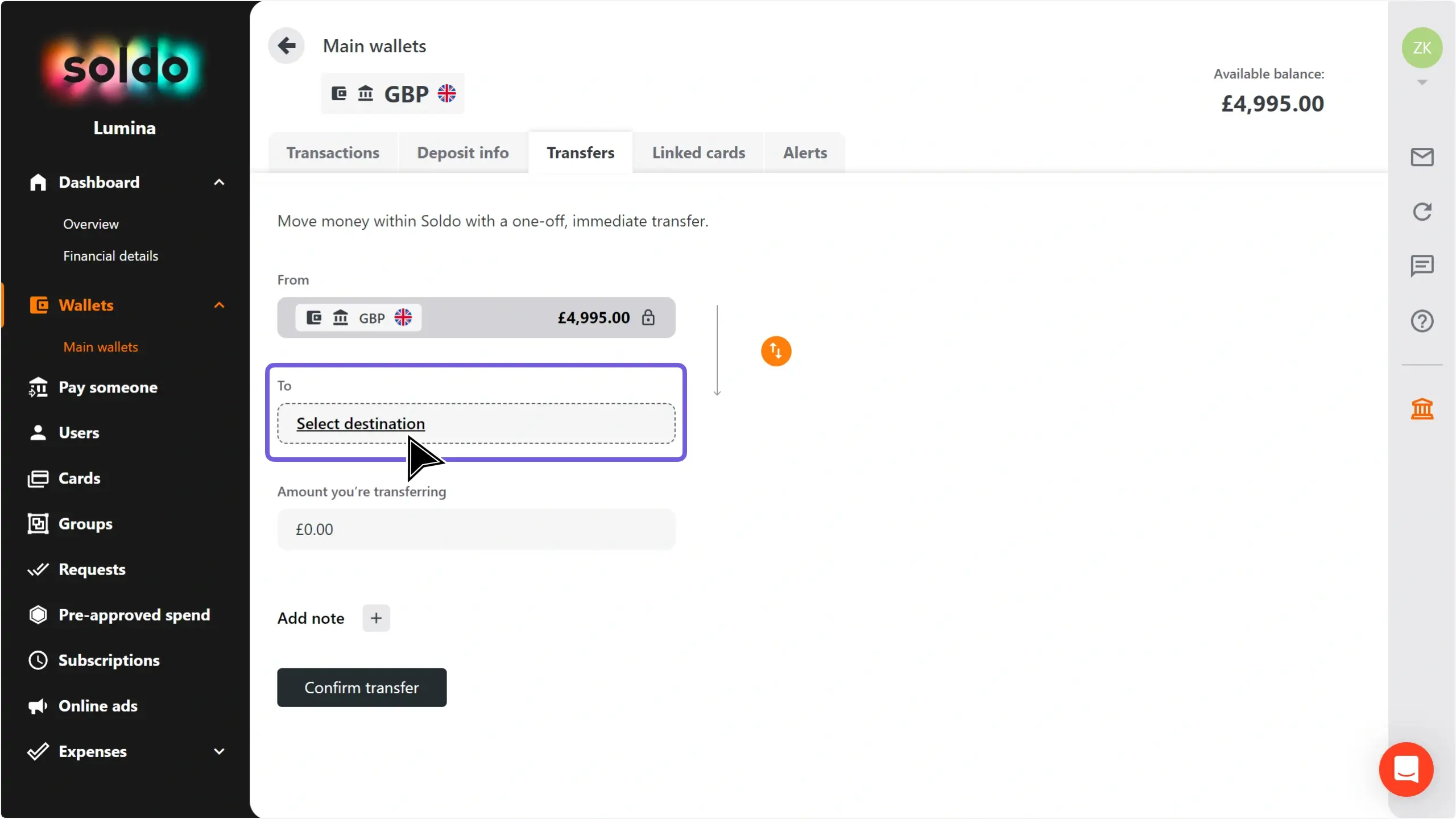Open the red live chat bubble
This screenshot has height=819, width=1456.
(1406, 770)
